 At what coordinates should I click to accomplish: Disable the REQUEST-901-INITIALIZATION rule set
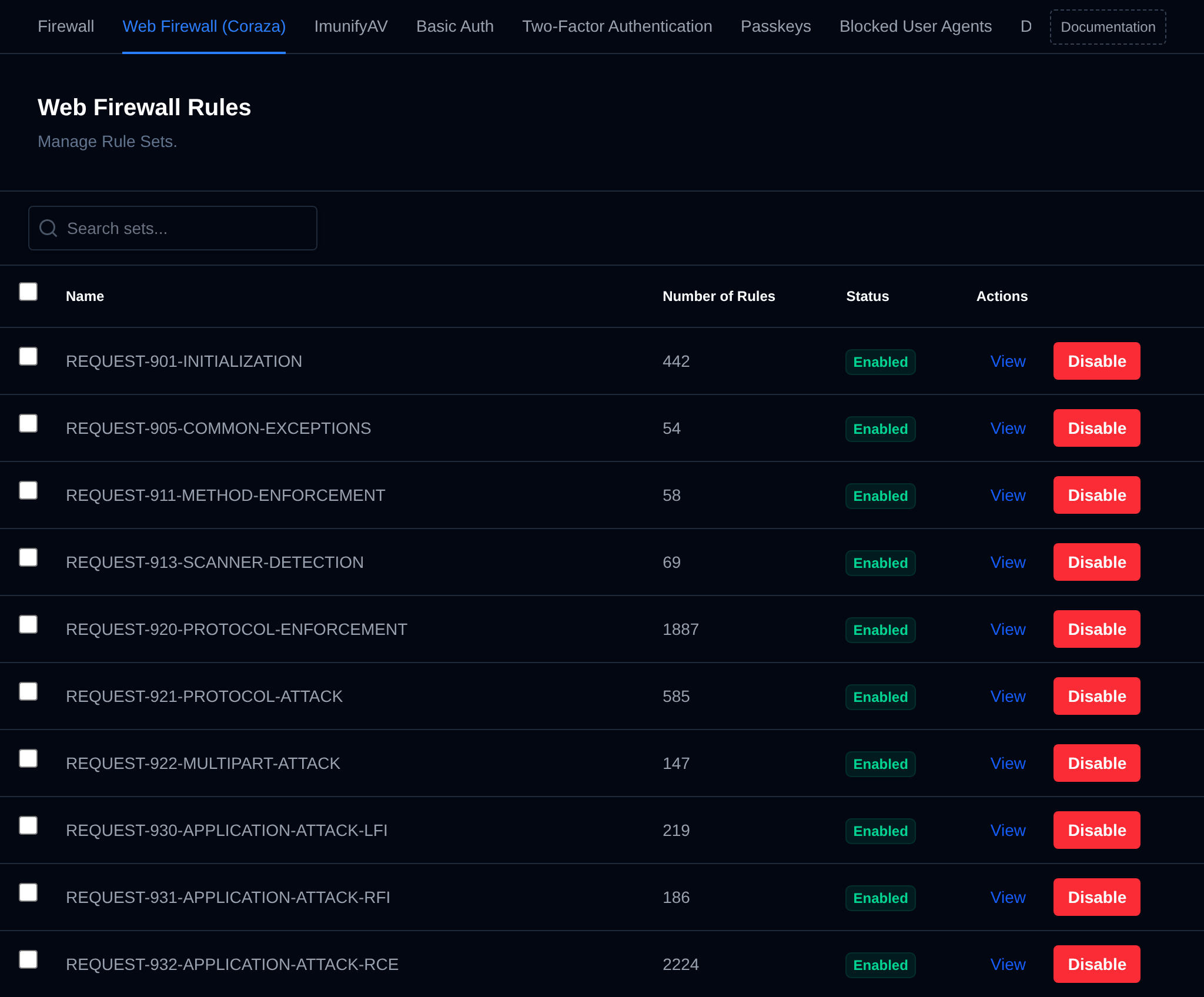coord(1097,361)
